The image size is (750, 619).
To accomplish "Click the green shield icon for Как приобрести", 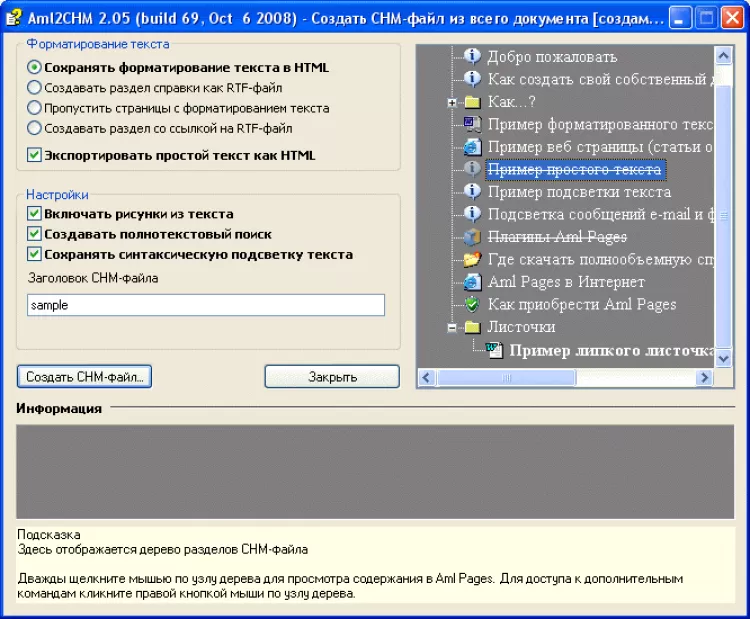I will click(x=472, y=304).
